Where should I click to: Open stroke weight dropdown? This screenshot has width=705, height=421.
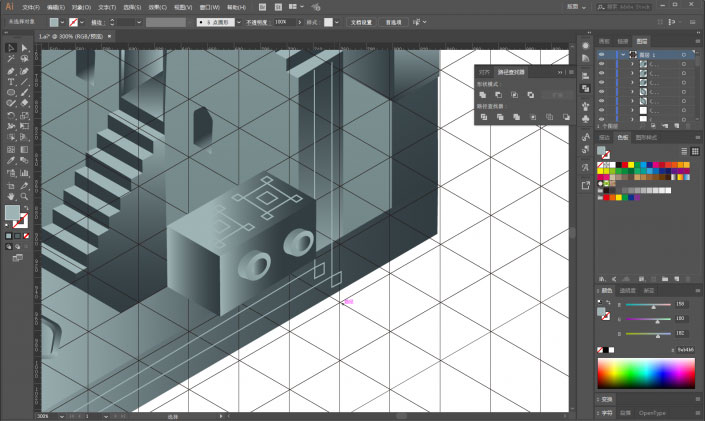point(139,22)
